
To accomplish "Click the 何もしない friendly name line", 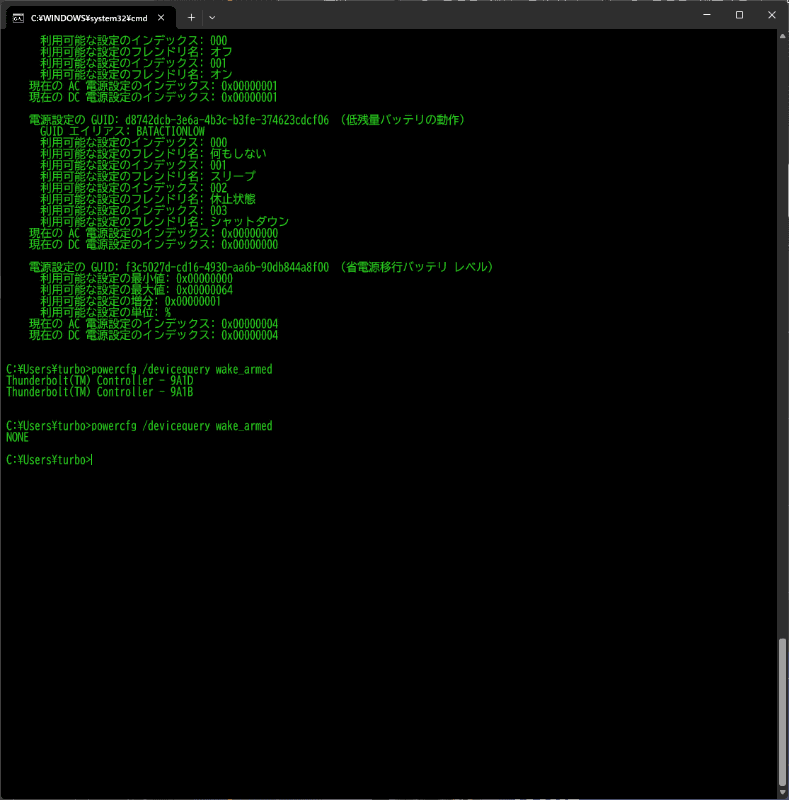I will (154, 154).
